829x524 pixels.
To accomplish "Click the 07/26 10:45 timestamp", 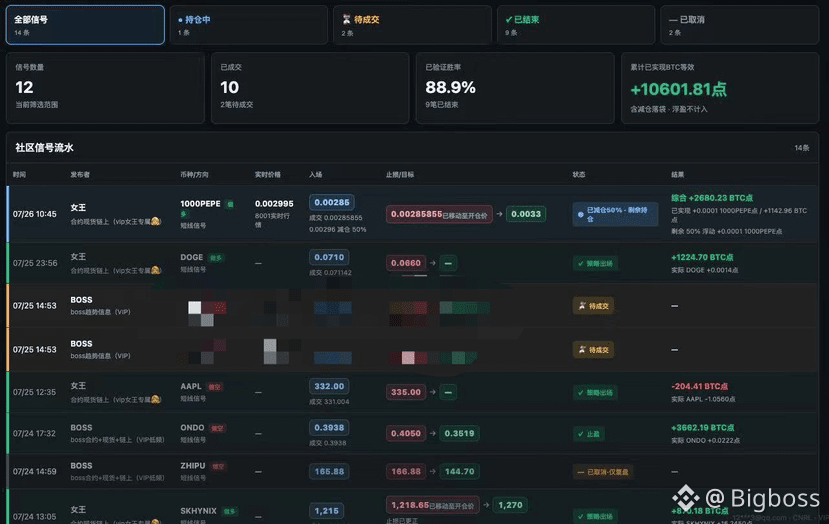I will (x=34, y=214).
